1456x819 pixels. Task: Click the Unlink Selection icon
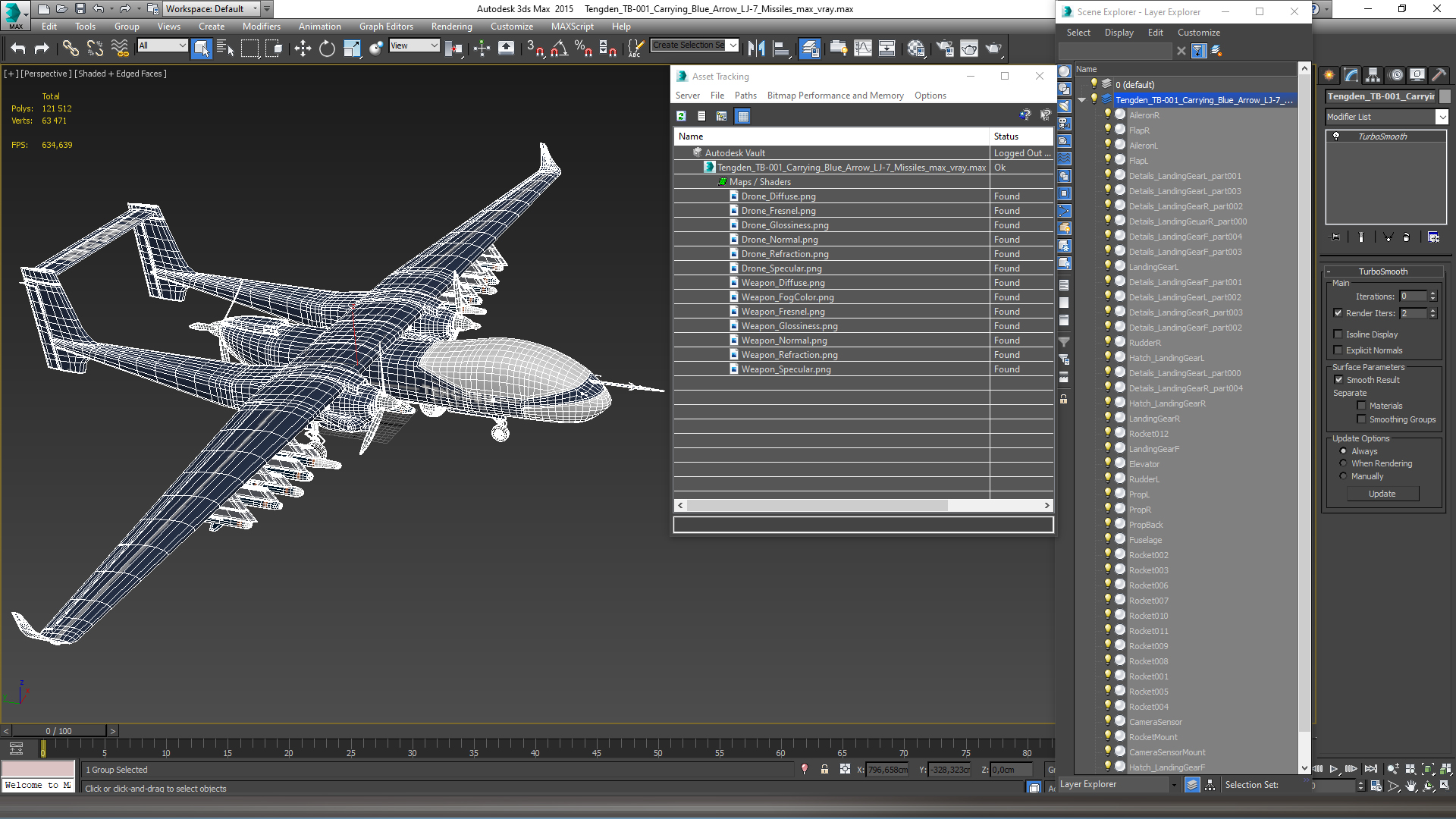tap(95, 49)
